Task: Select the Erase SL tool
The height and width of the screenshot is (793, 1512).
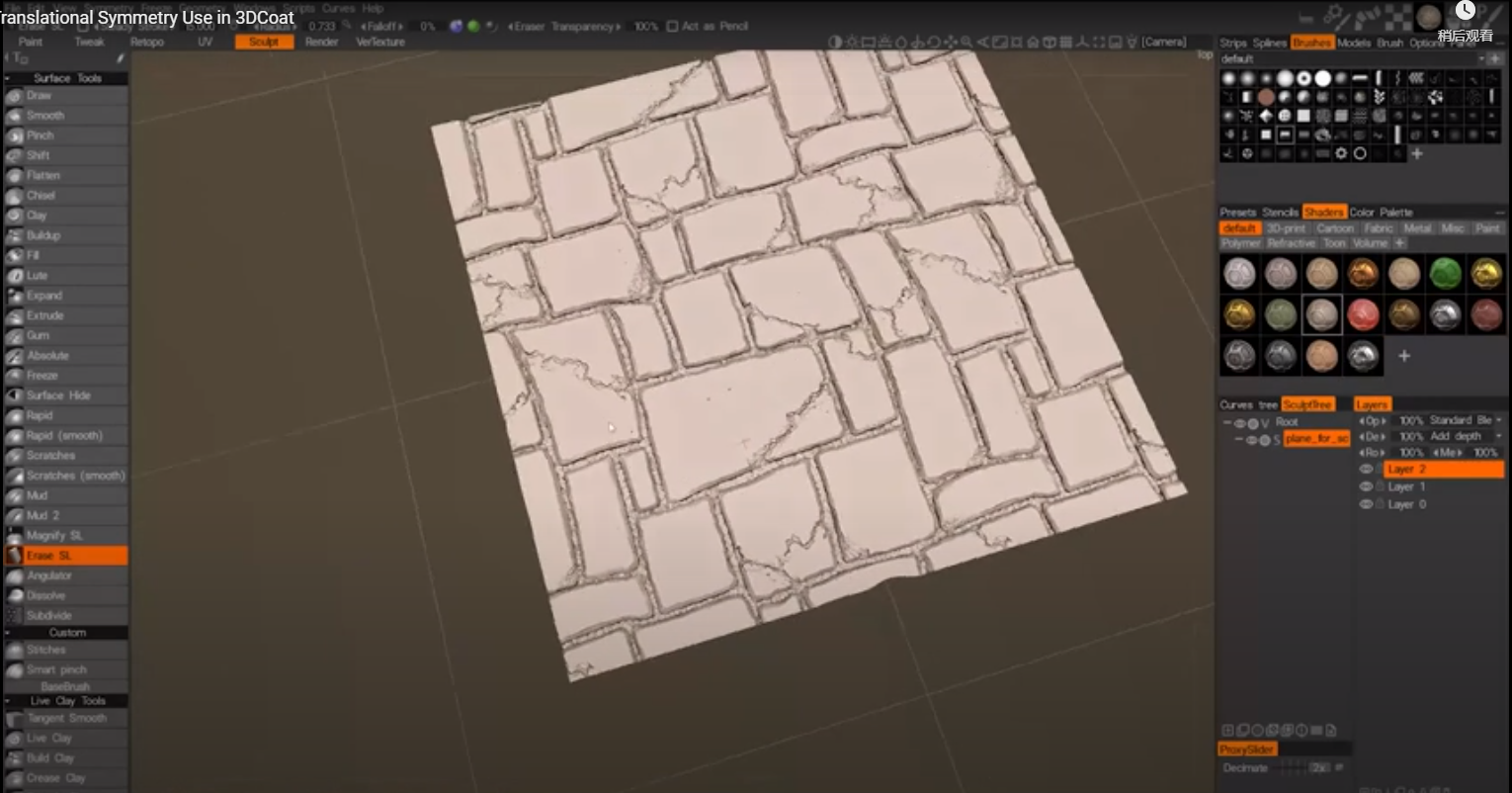Action: point(65,556)
